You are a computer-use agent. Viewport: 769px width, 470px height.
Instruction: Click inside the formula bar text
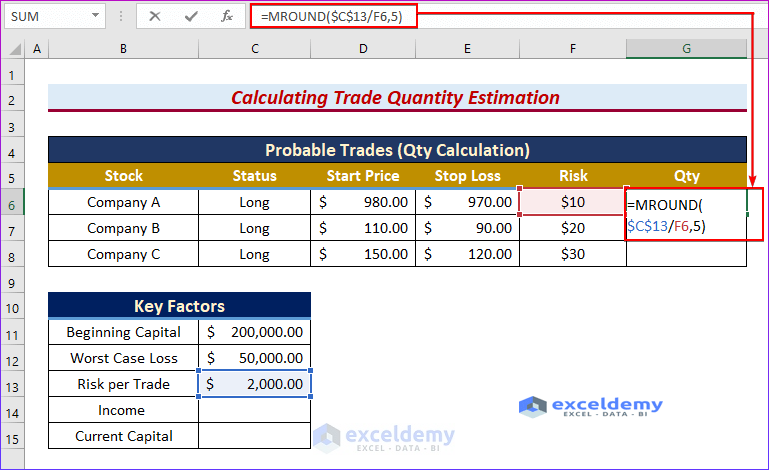[x=332, y=16]
